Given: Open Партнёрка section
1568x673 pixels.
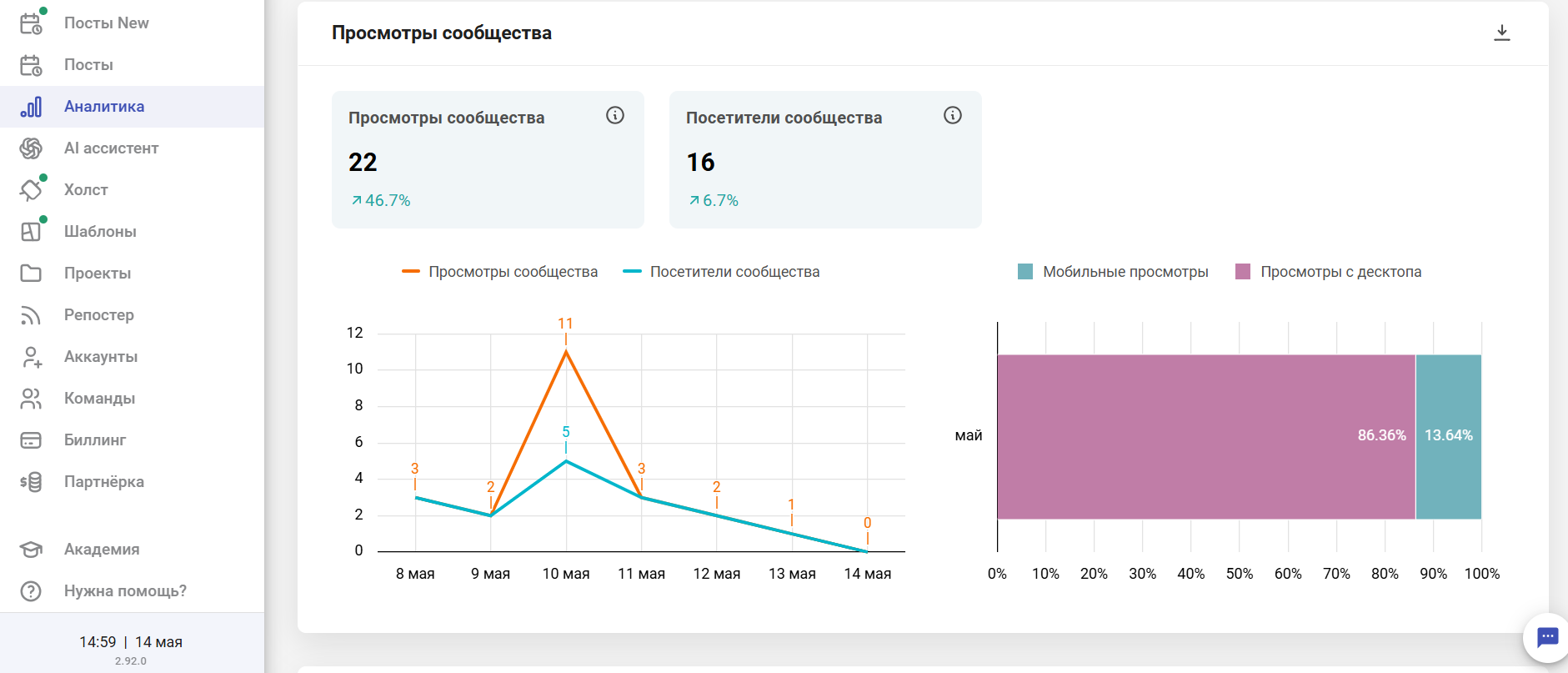Looking at the screenshot, I should [x=104, y=482].
